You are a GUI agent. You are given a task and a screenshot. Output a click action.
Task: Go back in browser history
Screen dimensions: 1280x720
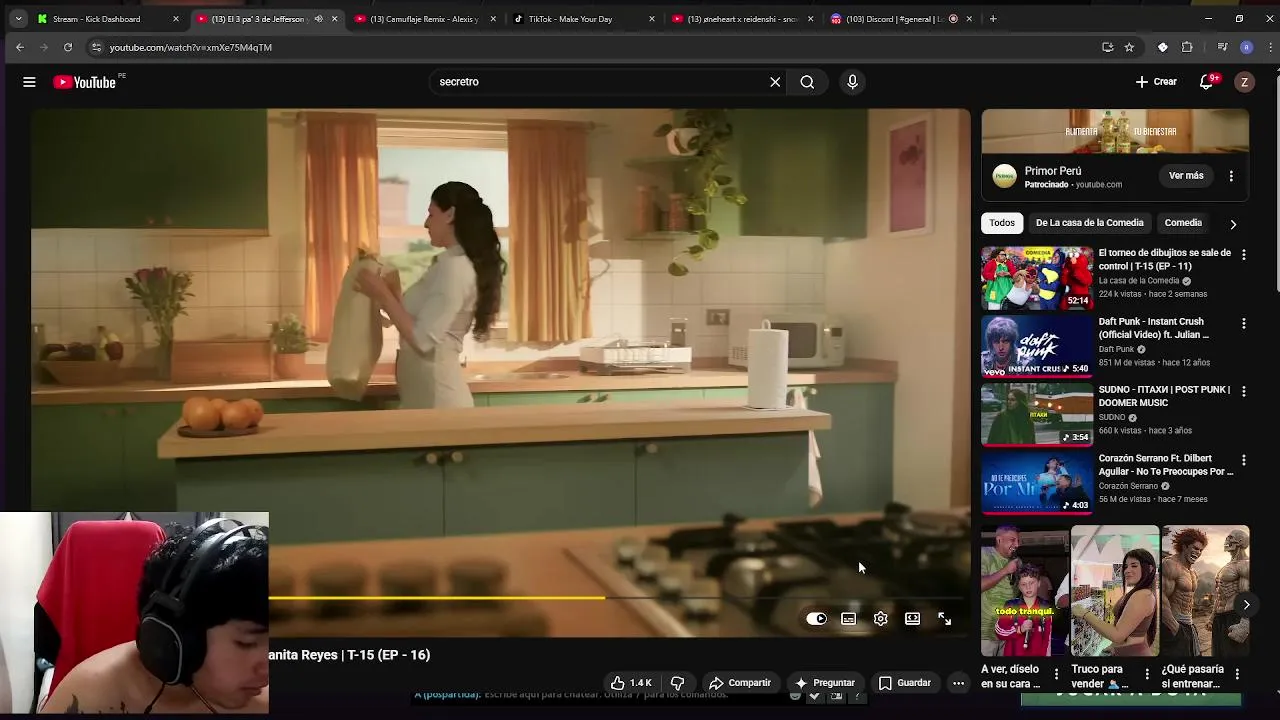tap(19, 47)
